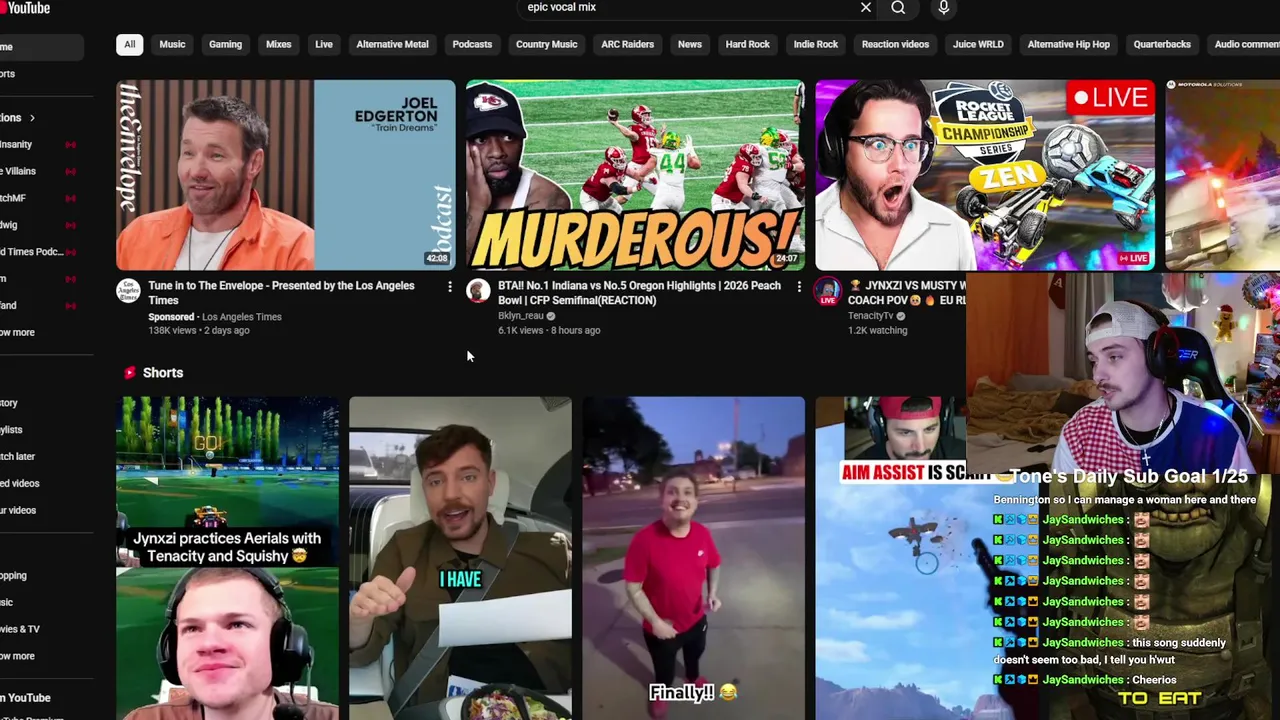Click the Shorts section logo icon
1280x720 pixels.
(x=129, y=372)
